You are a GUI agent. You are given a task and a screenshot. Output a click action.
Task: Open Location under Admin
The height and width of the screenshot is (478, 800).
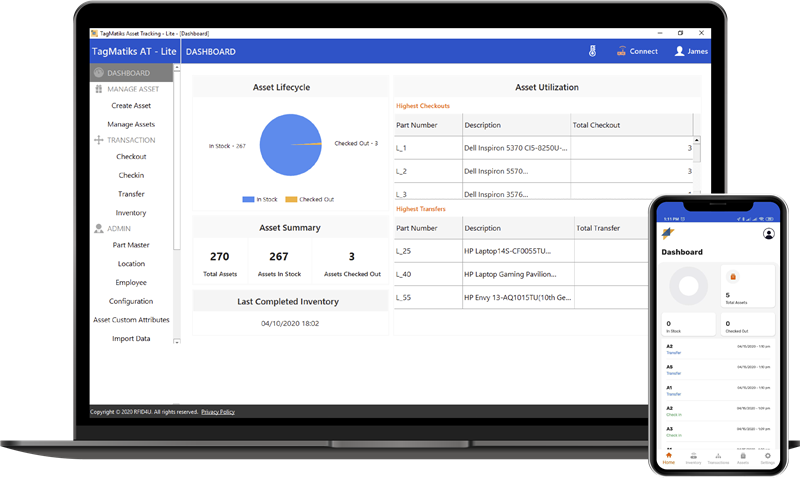[x=131, y=264]
